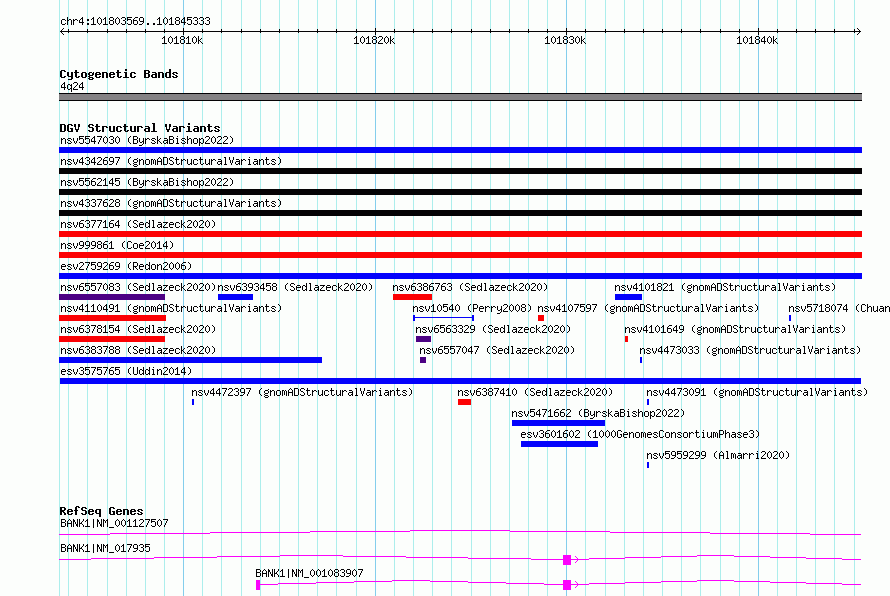Click the DGV Structural Variants track title

(x=140, y=128)
